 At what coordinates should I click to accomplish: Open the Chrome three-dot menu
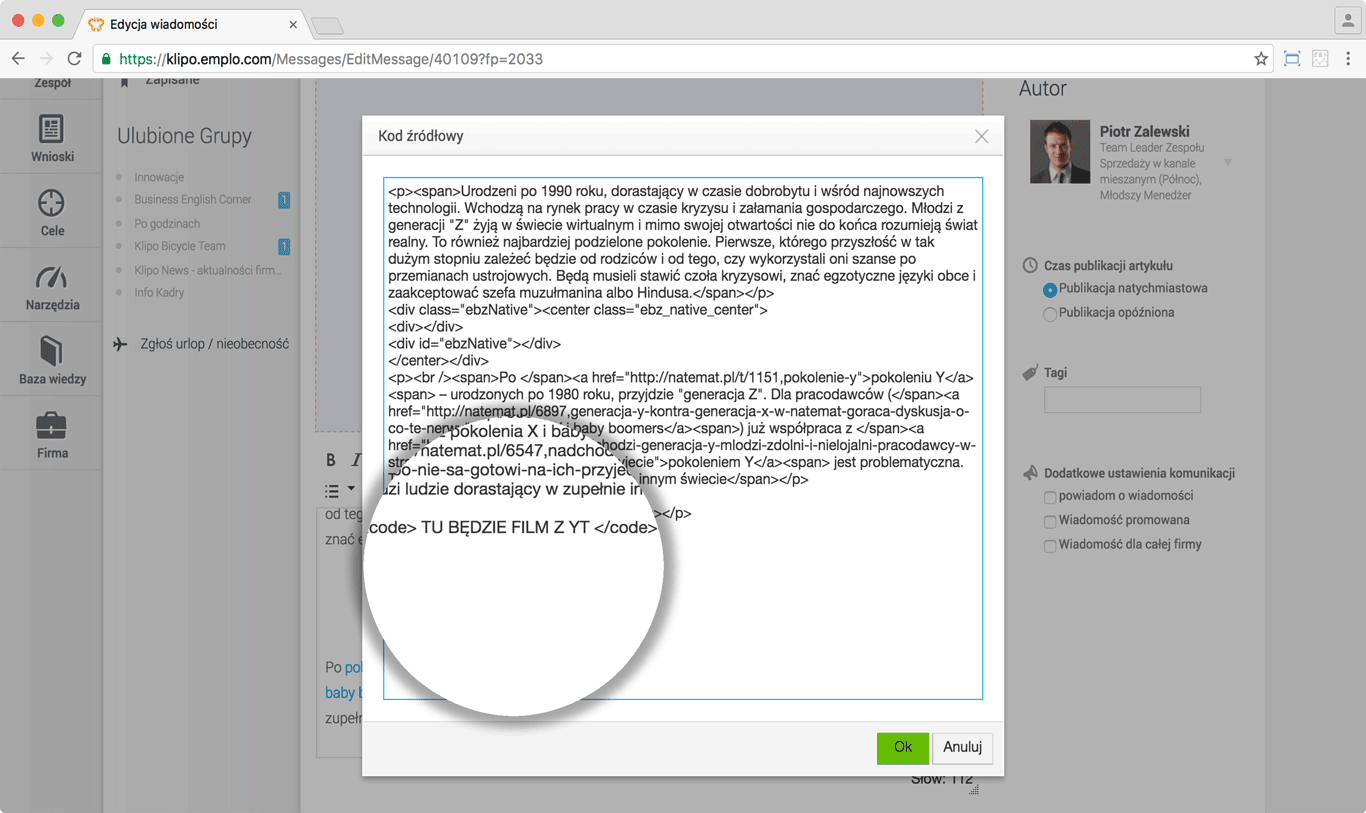[1348, 59]
